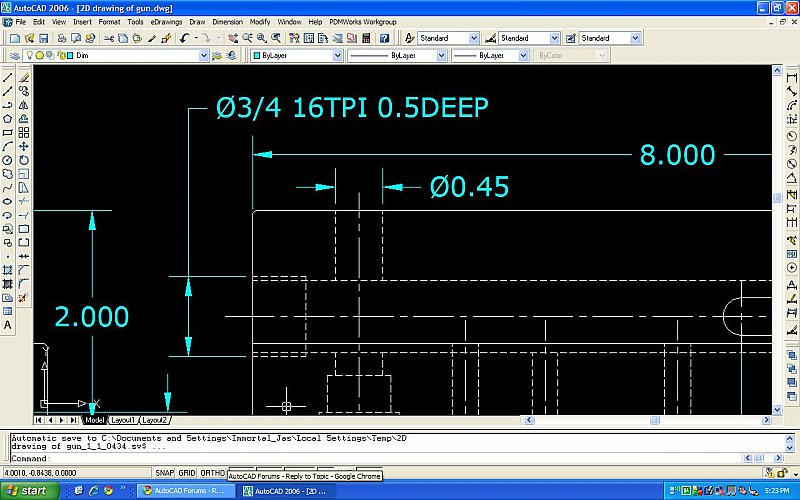Click the Save icon in toolbar
The image size is (800, 500).
(x=43, y=38)
